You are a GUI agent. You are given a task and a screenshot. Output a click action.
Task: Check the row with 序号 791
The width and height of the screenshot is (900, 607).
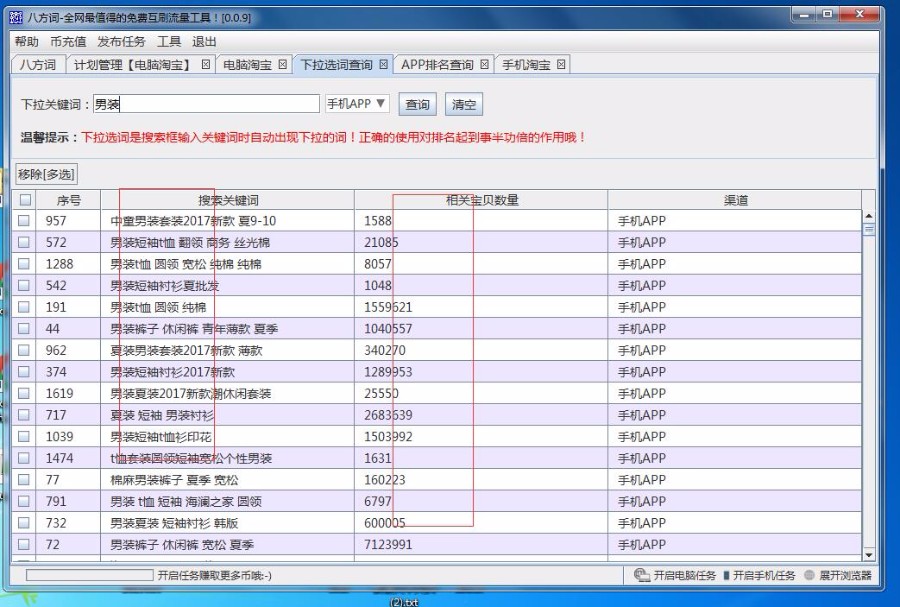(24, 501)
